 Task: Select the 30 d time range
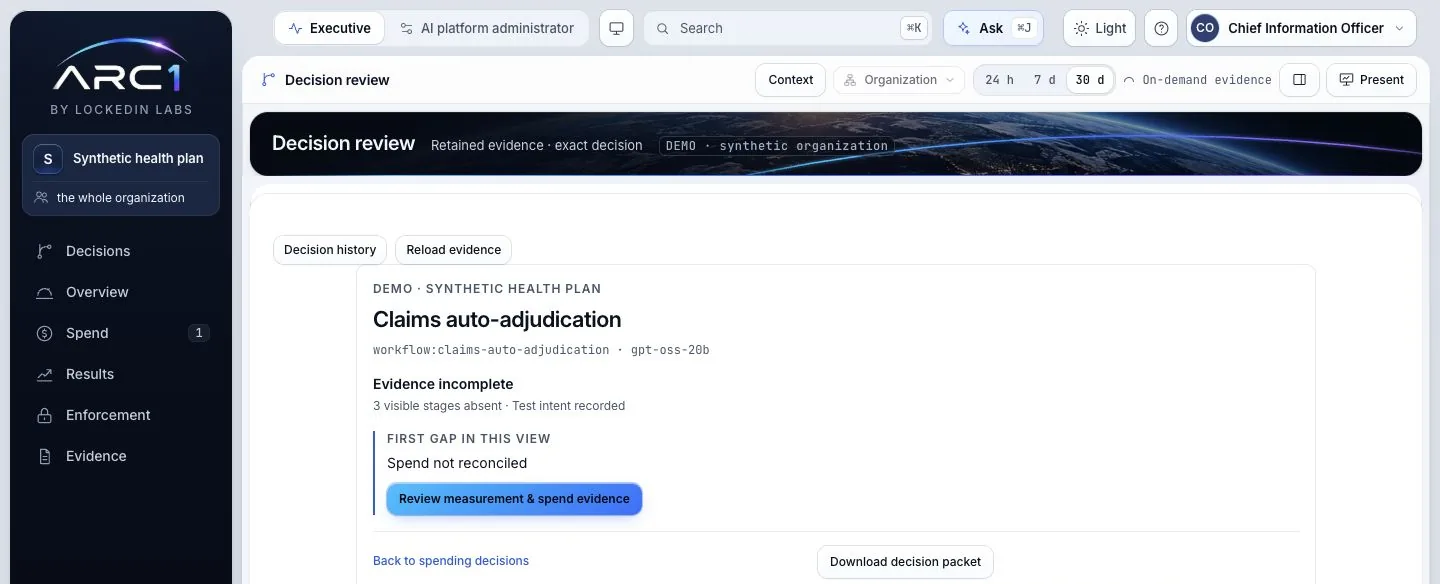tap(1090, 80)
